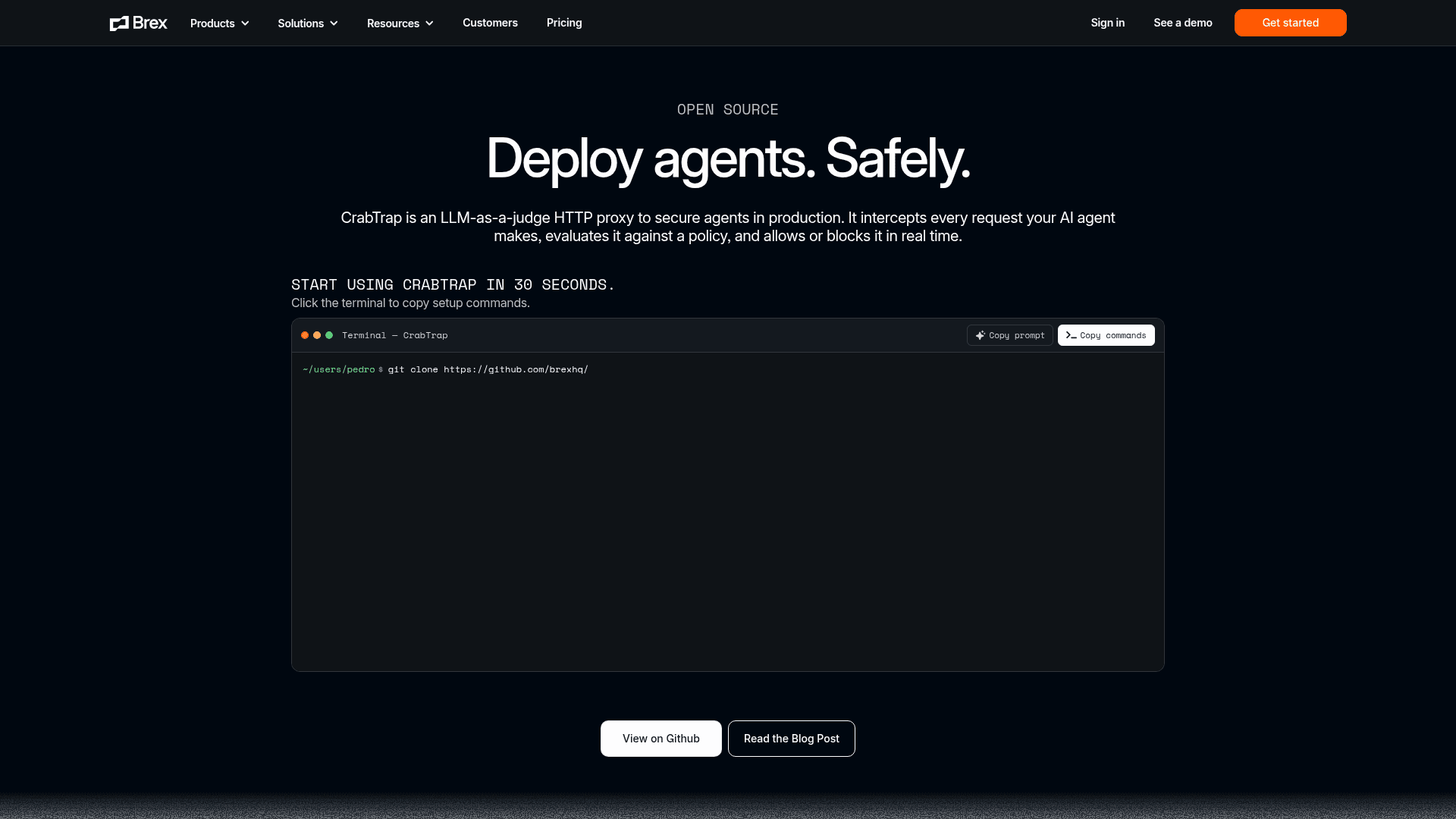This screenshot has height=819, width=1456.
Task: Click the Brex logo icon
Action: point(119,24)
